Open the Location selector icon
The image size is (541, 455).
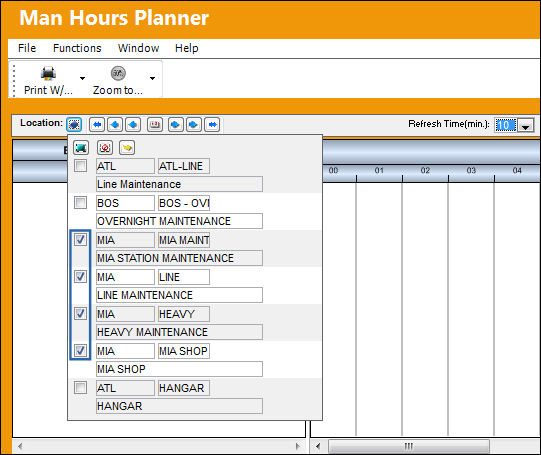point(74,124)
